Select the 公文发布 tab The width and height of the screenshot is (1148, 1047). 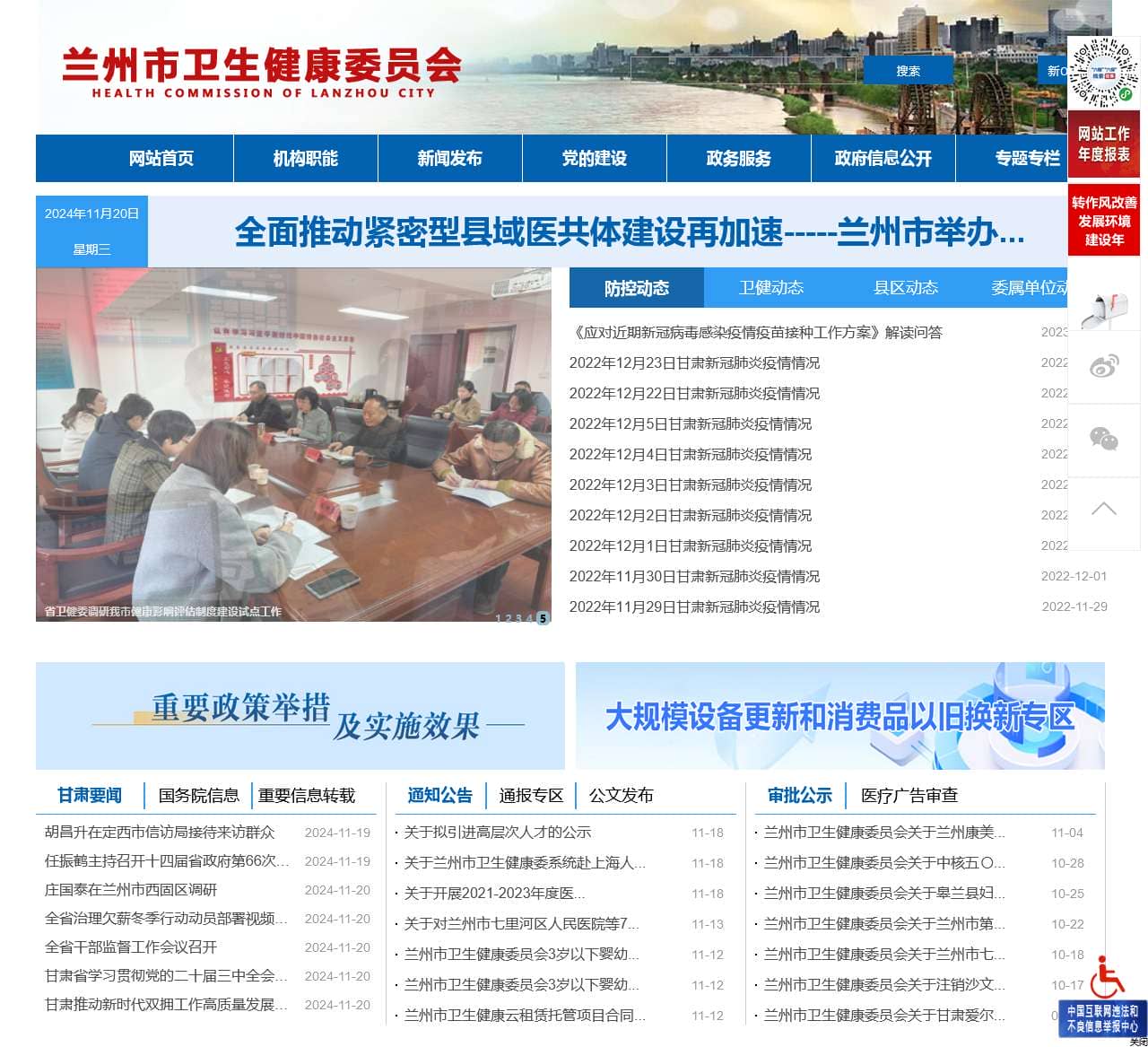[x=621, y=796]
